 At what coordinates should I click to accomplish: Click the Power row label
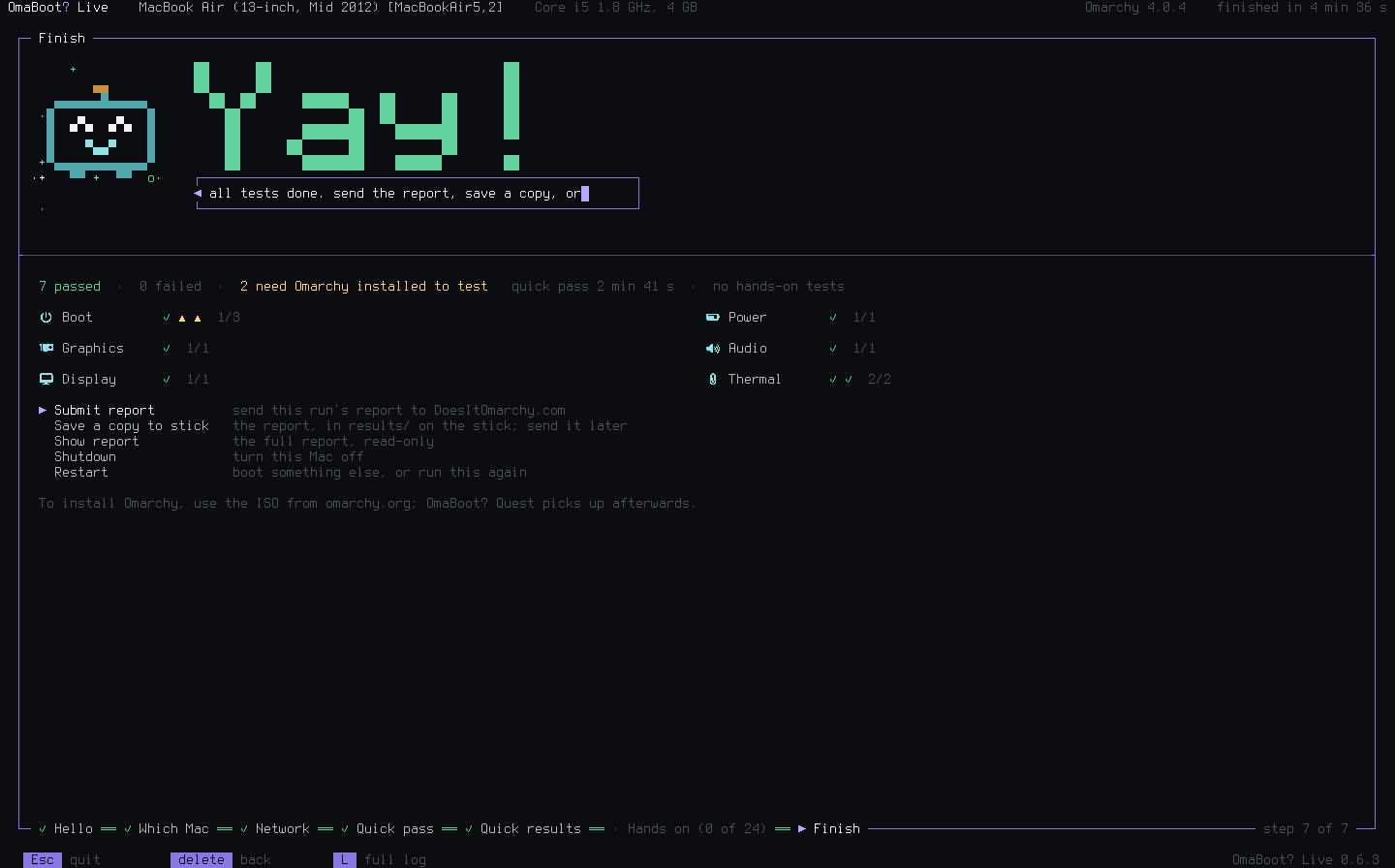tap(748, 317)
